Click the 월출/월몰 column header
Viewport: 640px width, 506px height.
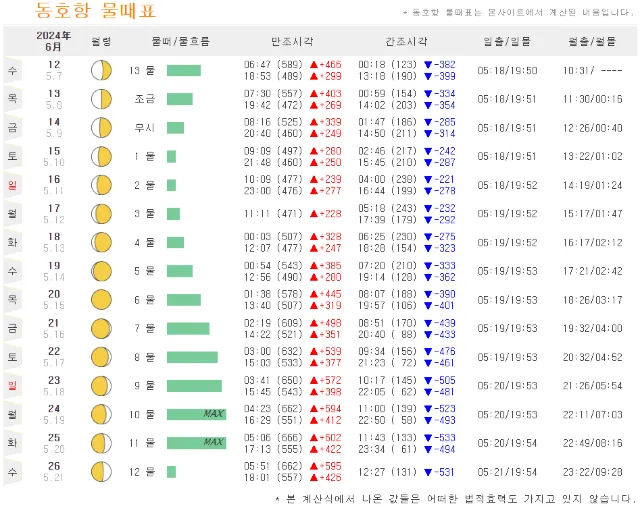point(593,41)
